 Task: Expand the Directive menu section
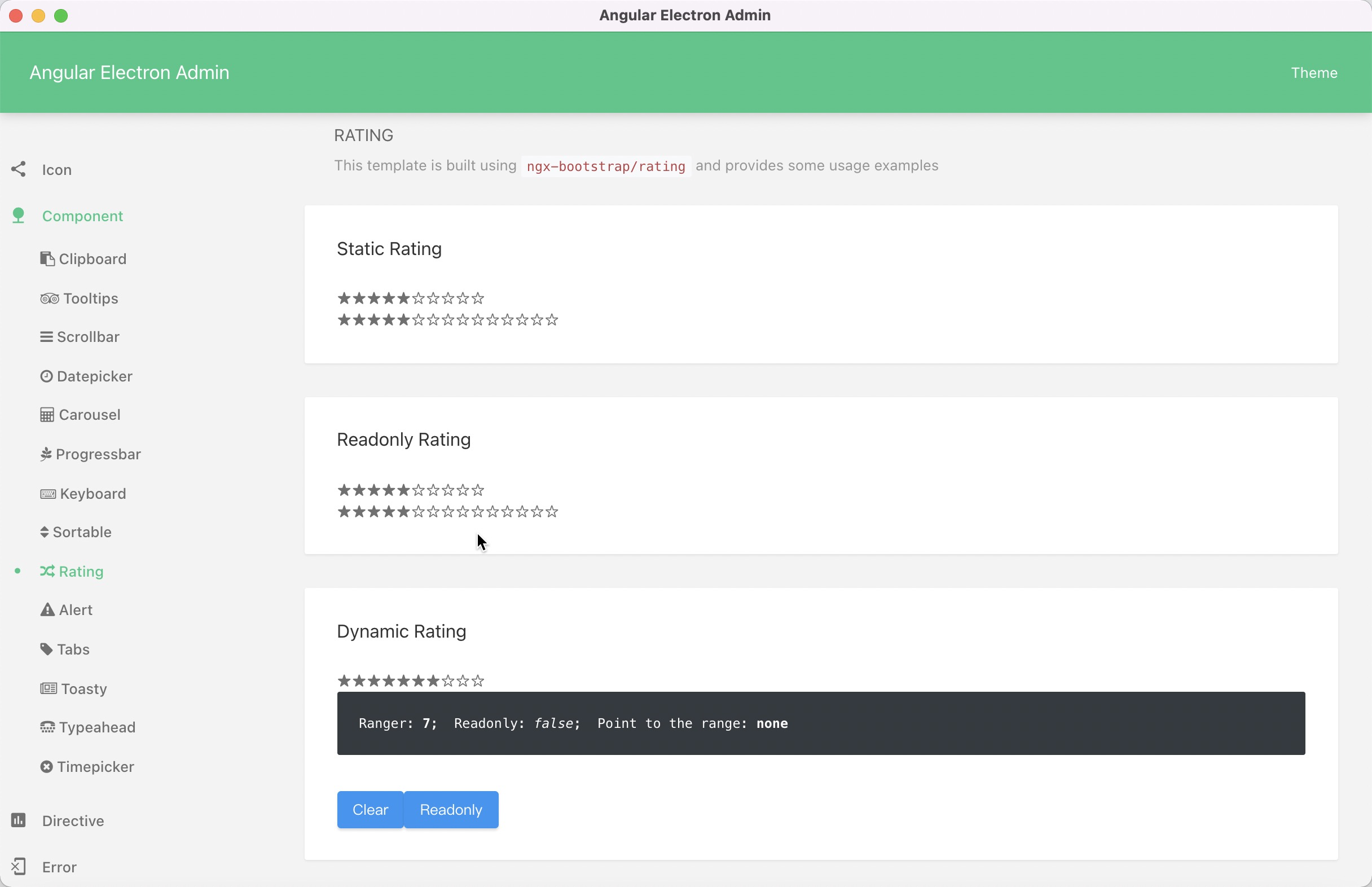[x=73, y=821]
